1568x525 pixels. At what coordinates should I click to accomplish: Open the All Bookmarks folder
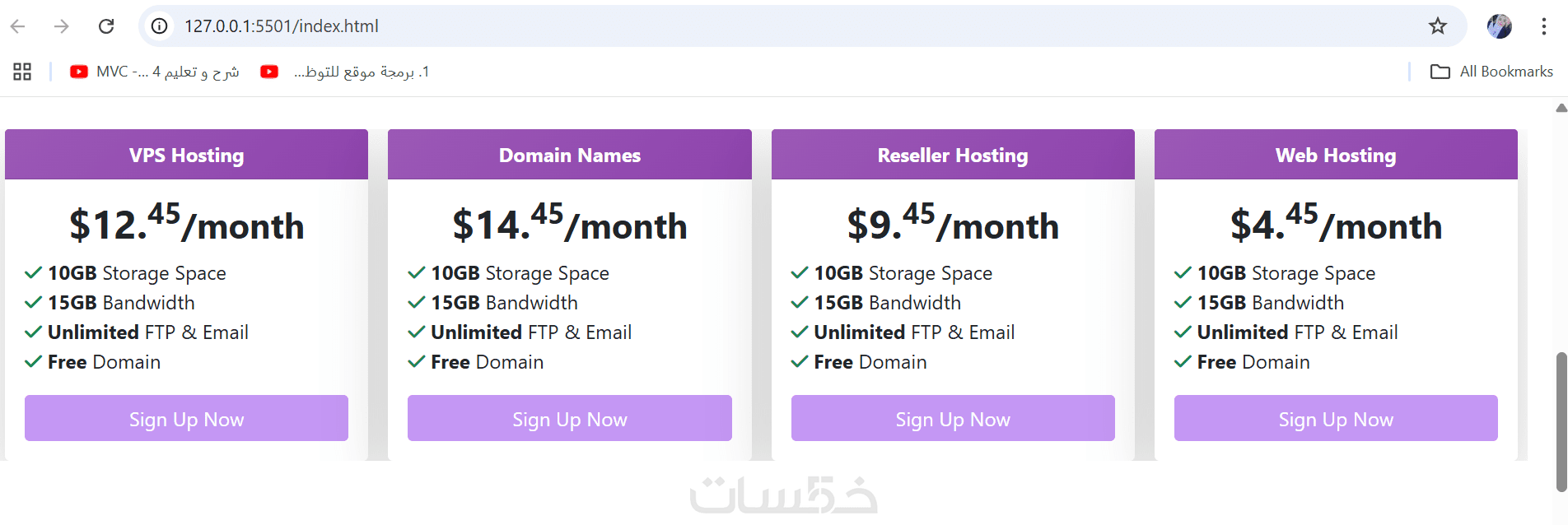pyautogui.click(x=1491, y=72)
